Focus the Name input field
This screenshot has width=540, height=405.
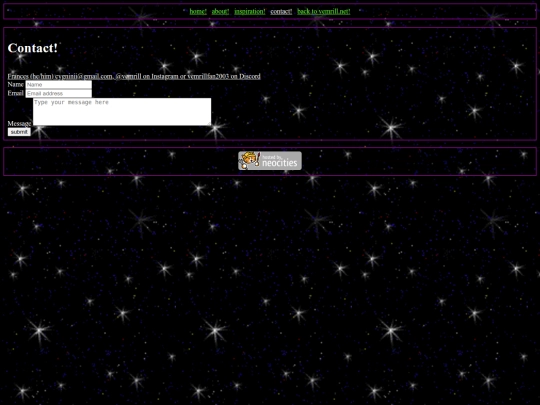click(x=59, y=84)
